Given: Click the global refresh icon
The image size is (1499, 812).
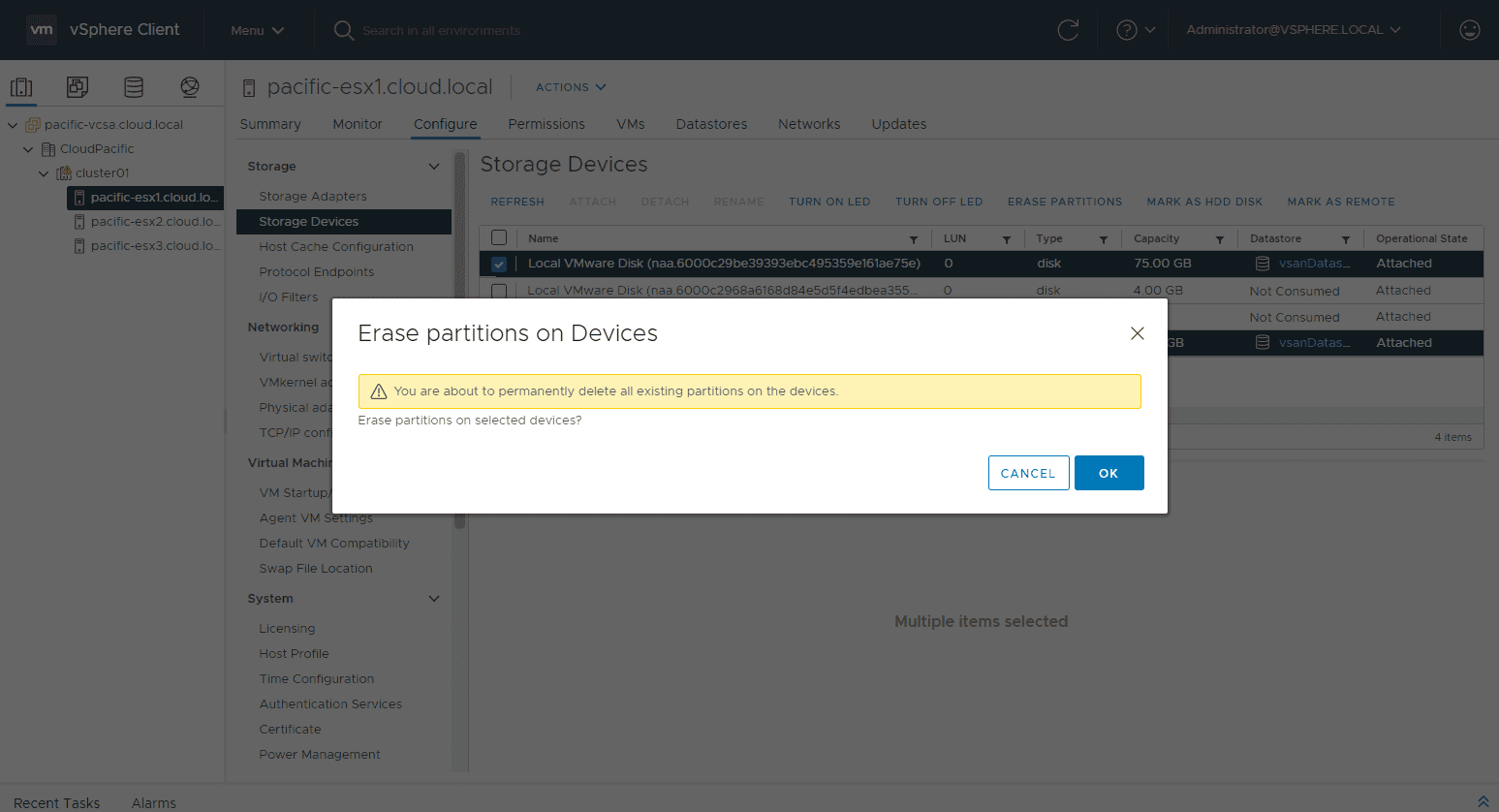Looking at the screenshot, I should [x=1068, y=30].
